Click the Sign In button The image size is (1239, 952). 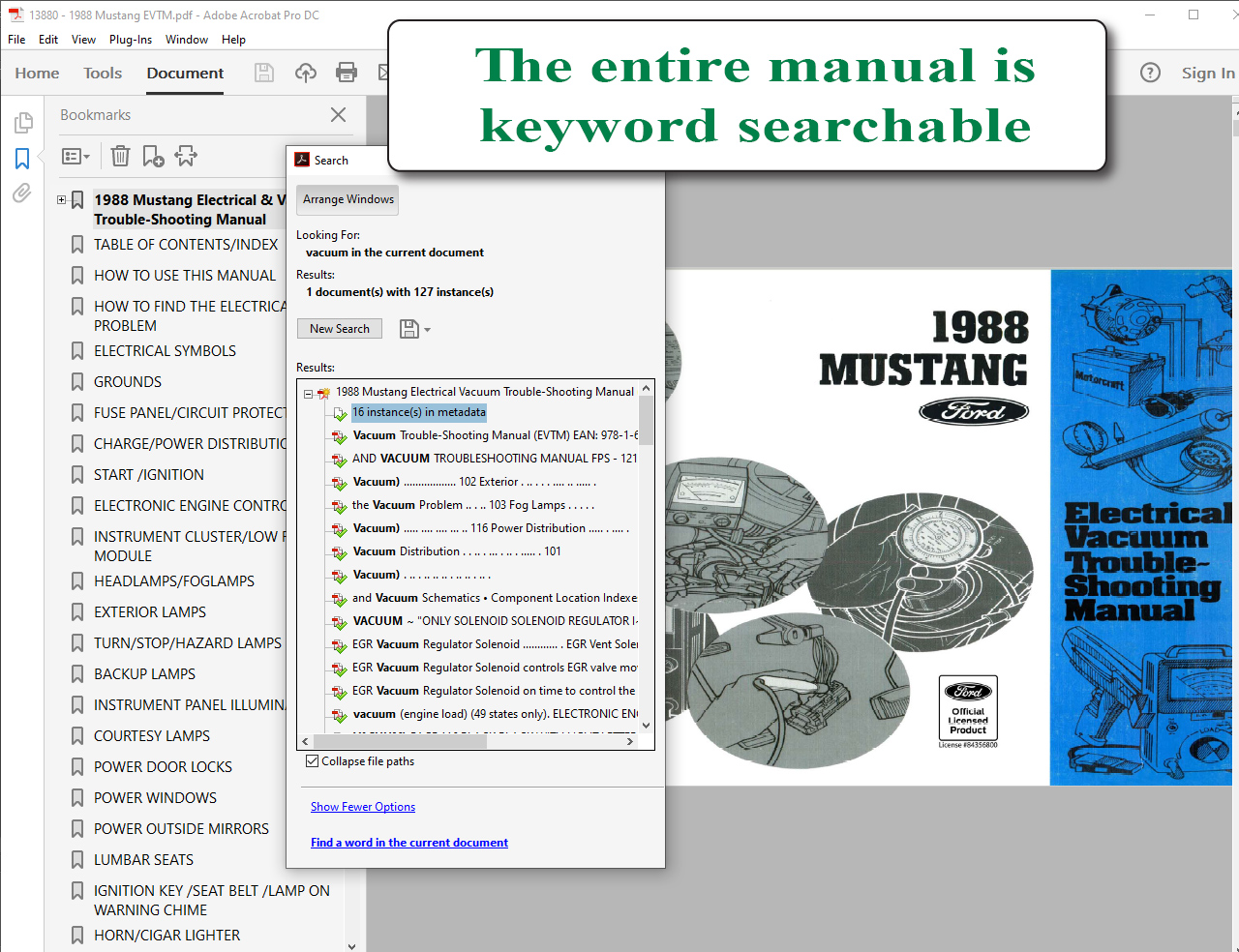(x=1207, y=74)
